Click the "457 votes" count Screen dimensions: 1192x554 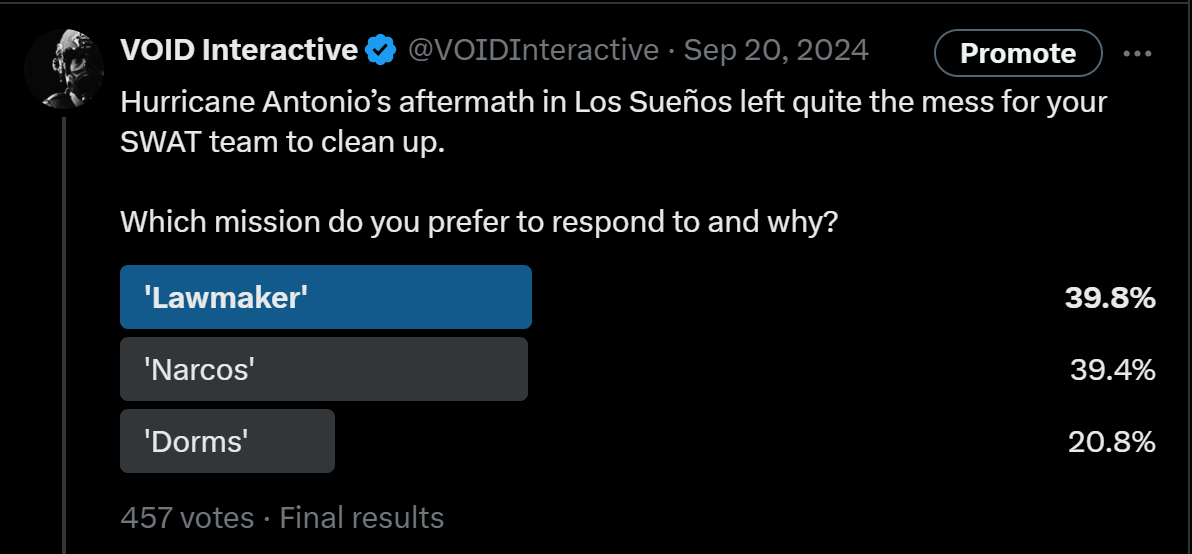(187, 517)
